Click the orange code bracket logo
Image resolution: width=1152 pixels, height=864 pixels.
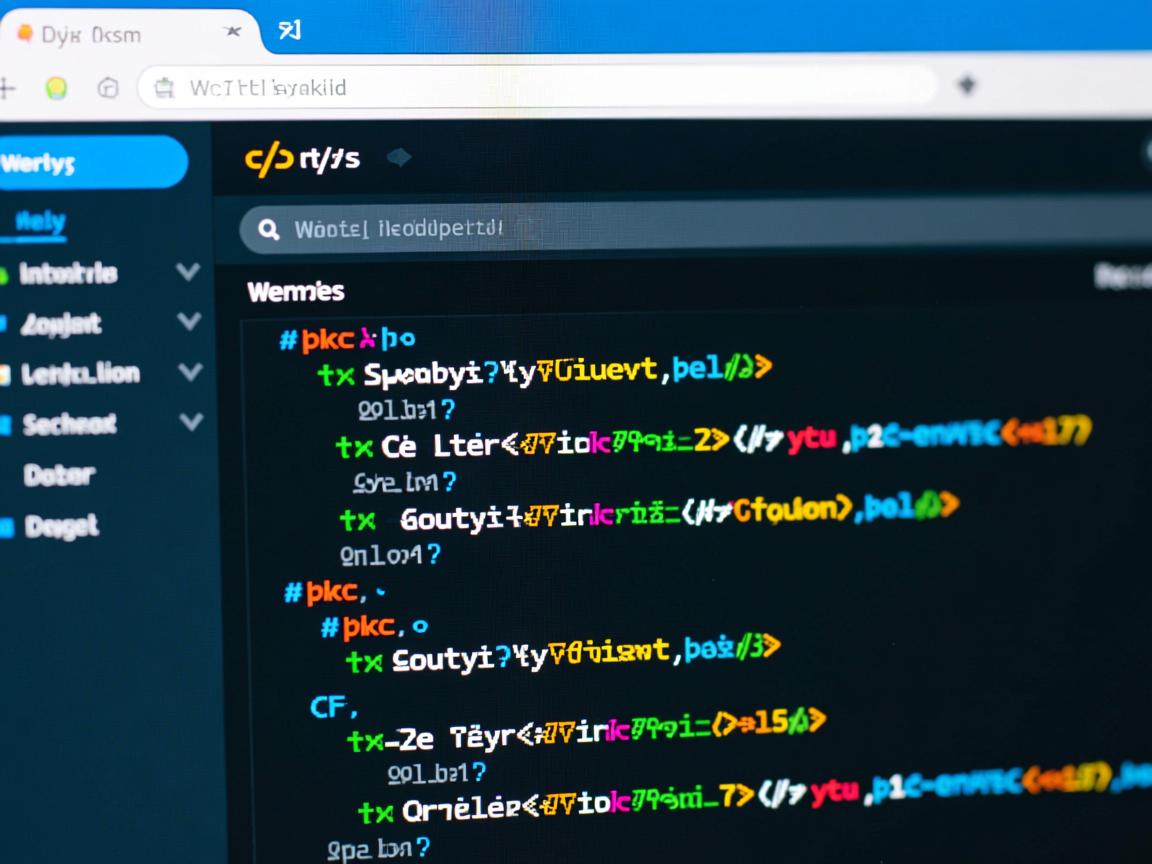coord(268,158)
